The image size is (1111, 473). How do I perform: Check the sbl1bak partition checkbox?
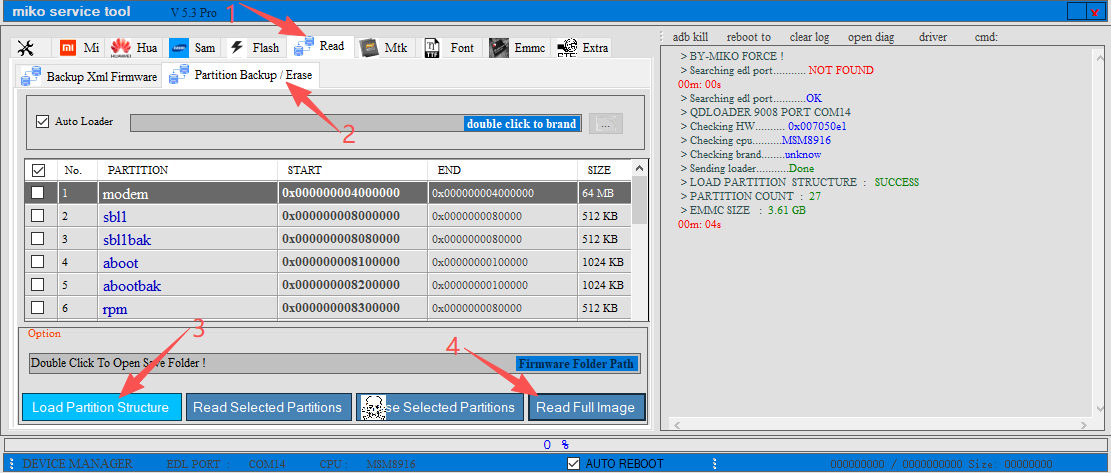(x=38, y=239)
